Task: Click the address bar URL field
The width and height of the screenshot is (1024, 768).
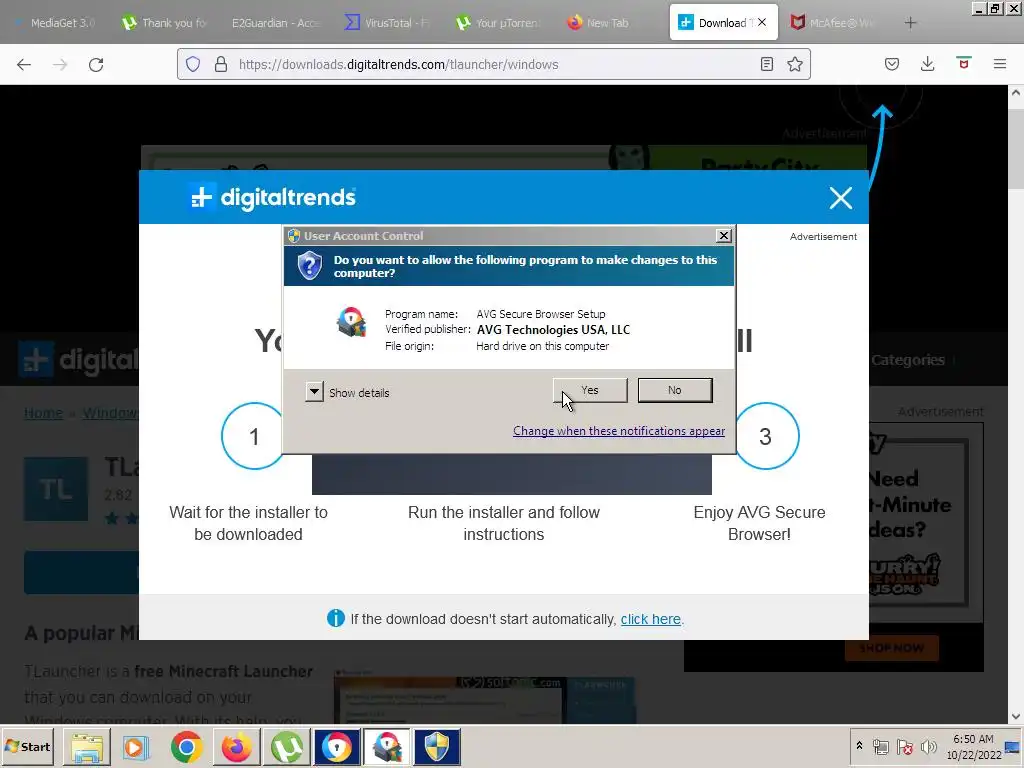Action: [x=493, y=64]
